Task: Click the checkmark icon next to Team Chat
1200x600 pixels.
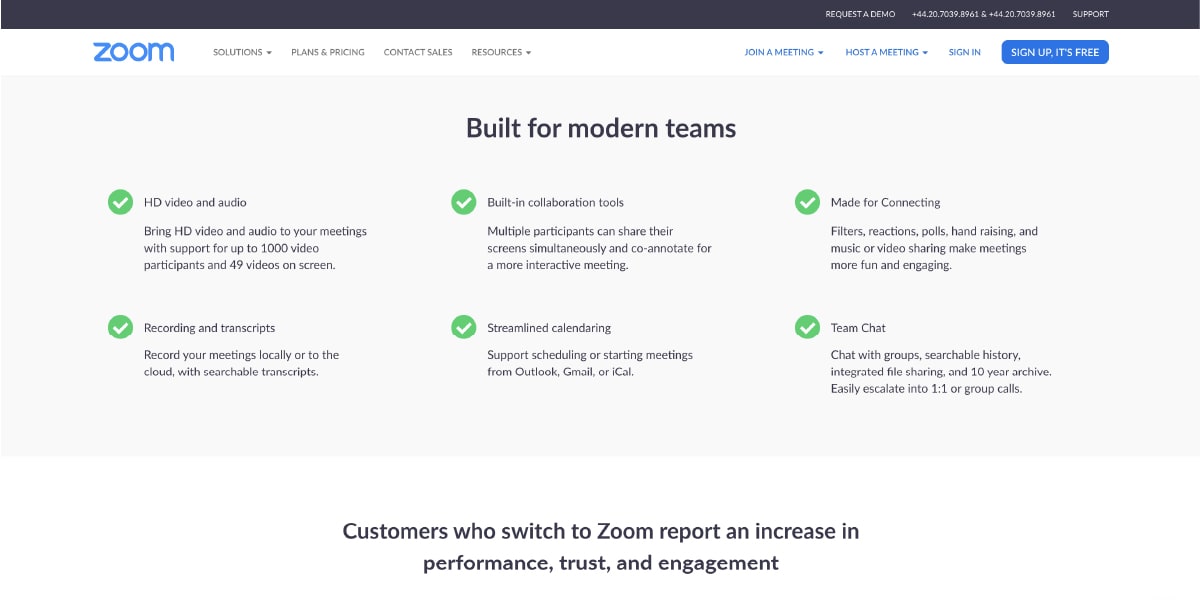Action: click(x=807, y=327)
